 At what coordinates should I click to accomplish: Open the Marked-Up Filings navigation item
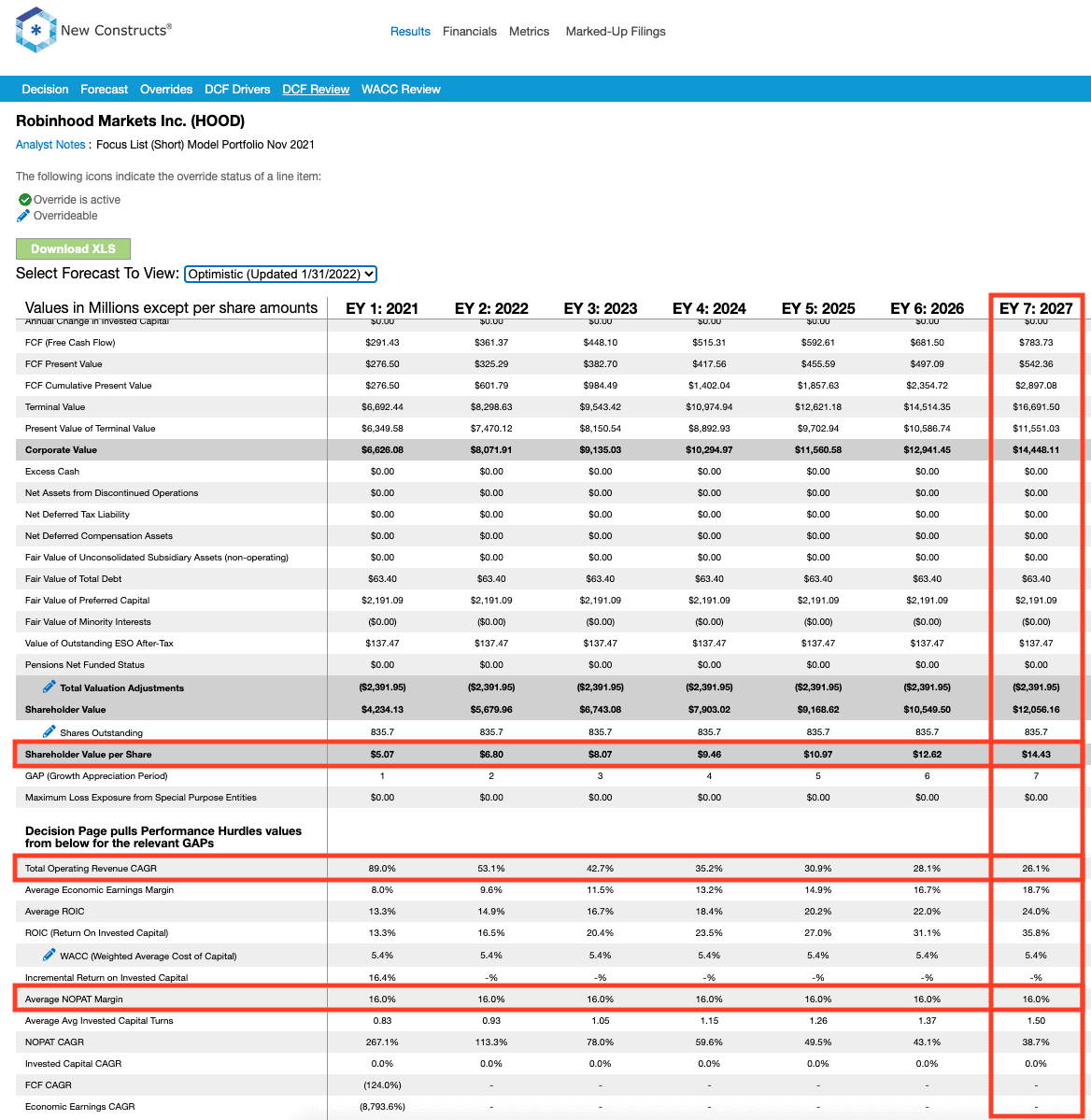616,32
